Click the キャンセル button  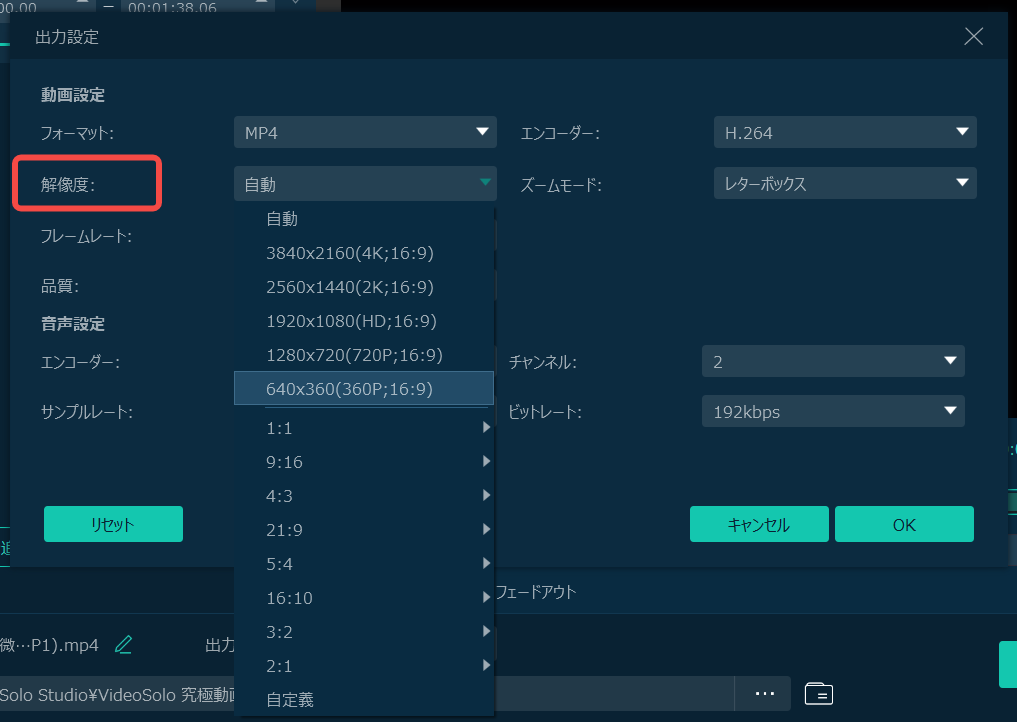tap(759, 524)
